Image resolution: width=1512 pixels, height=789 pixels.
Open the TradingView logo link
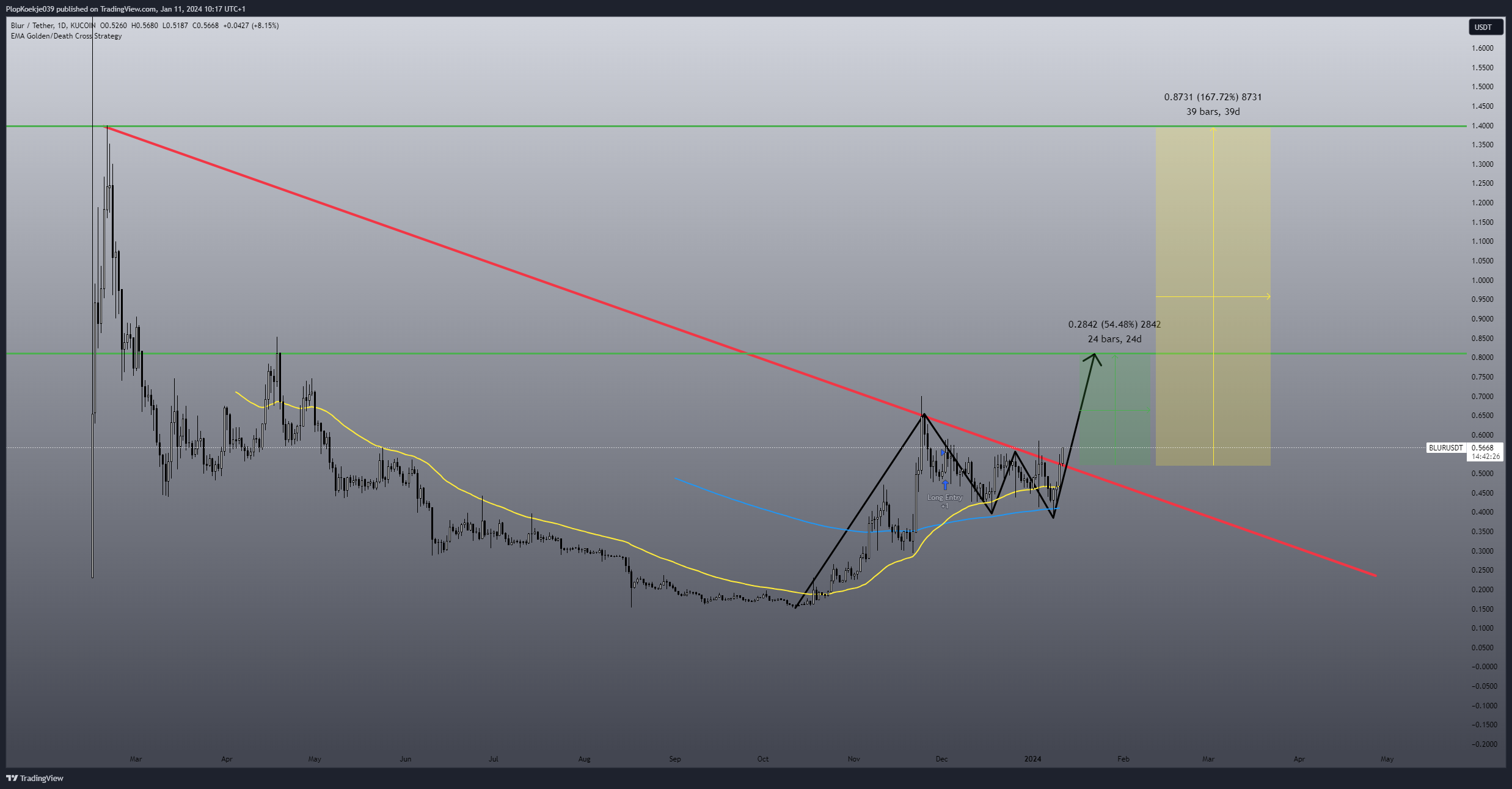(35, 778)
